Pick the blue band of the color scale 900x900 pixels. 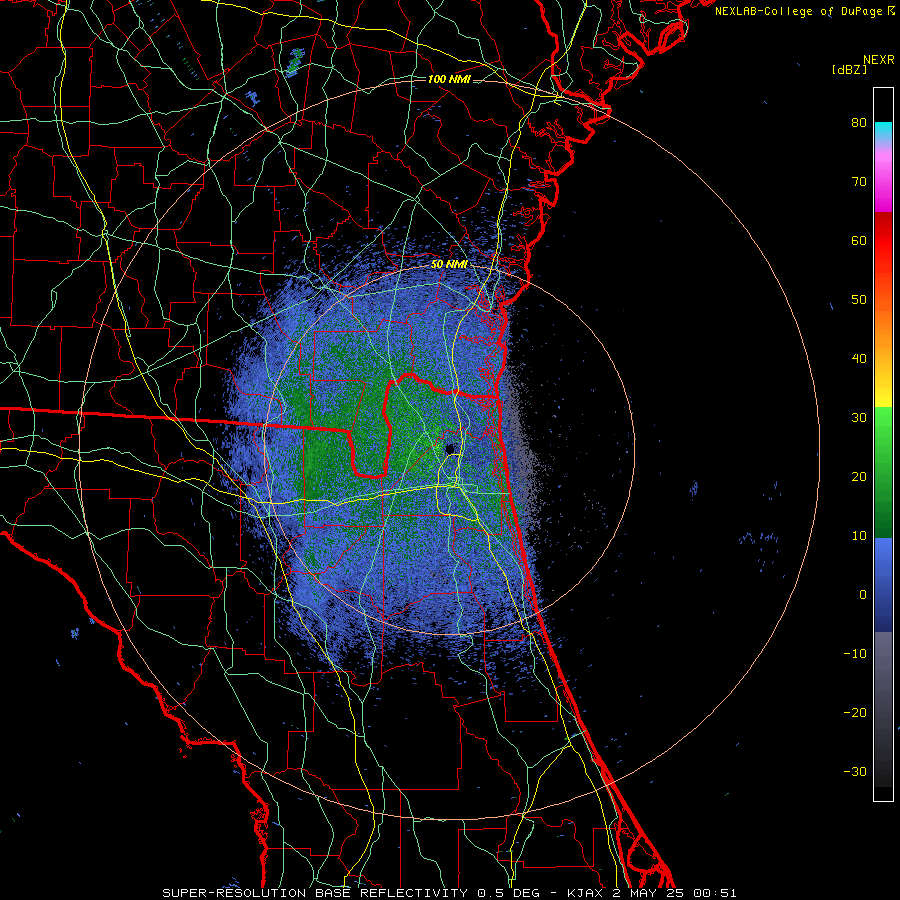click(x=883, y=585)
